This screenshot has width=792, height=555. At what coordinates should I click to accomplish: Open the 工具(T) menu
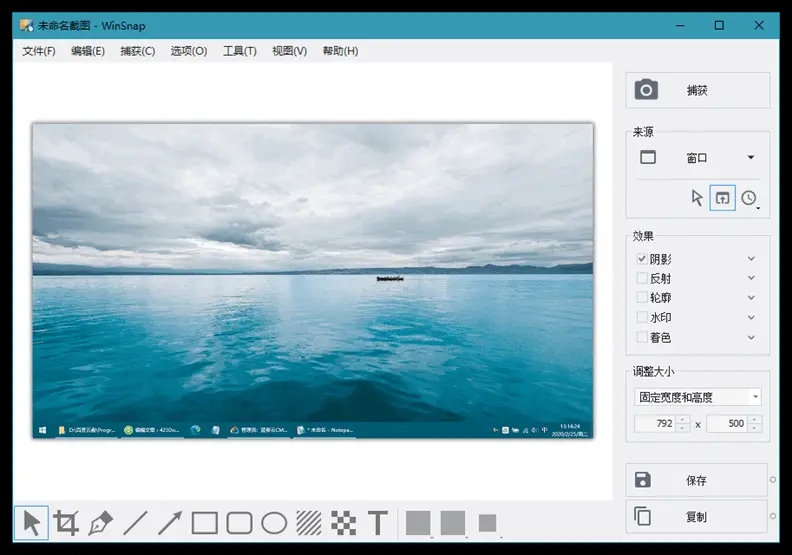pos(239,51)
